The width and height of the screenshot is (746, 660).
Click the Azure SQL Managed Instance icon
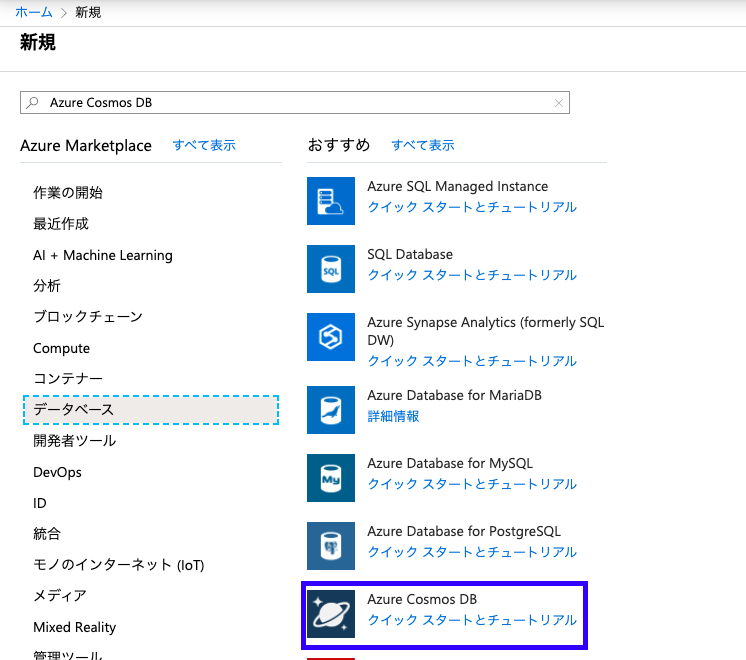pyautogui.click(x=331, y=201)
